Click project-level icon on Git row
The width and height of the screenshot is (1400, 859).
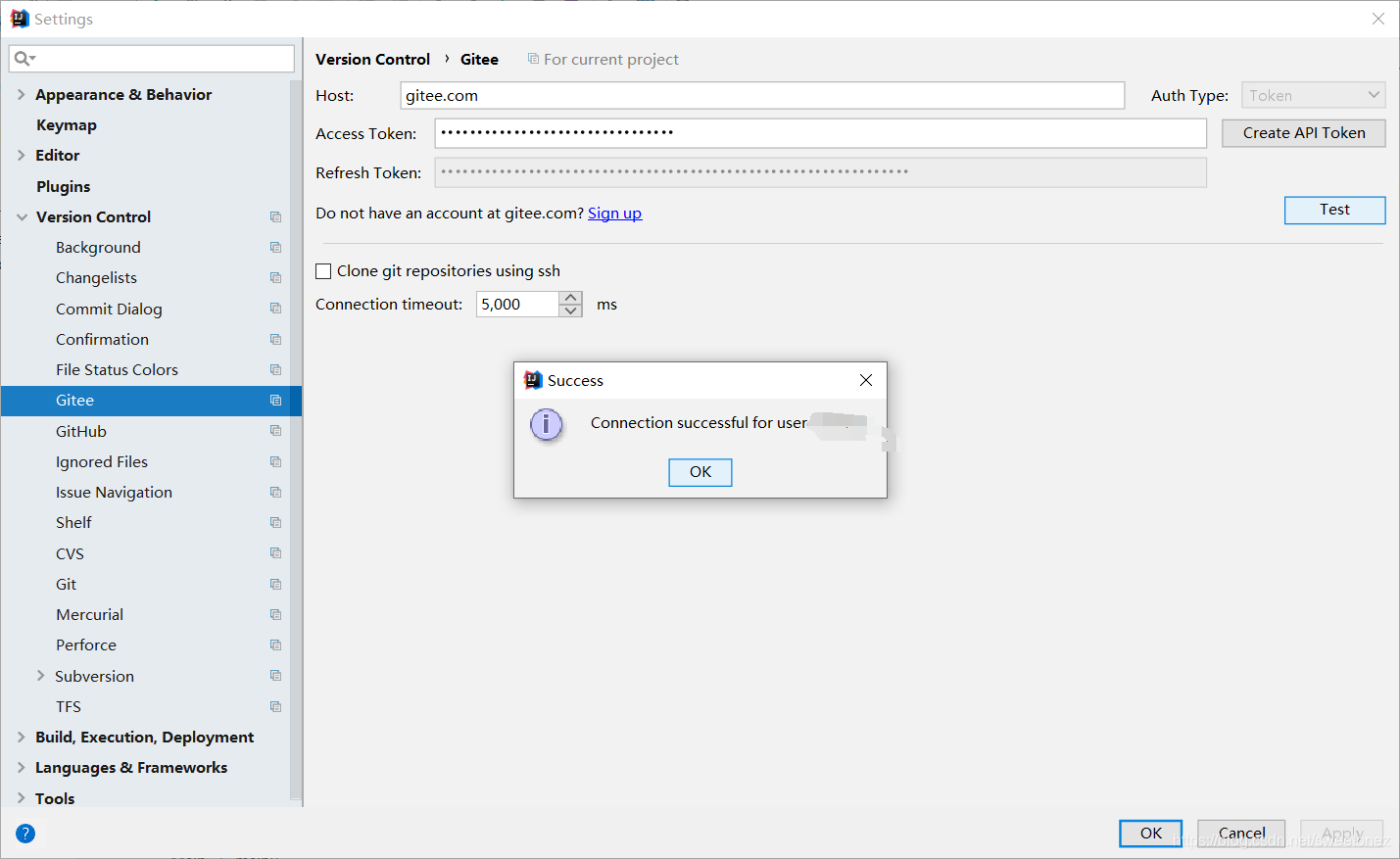point(275,584)
